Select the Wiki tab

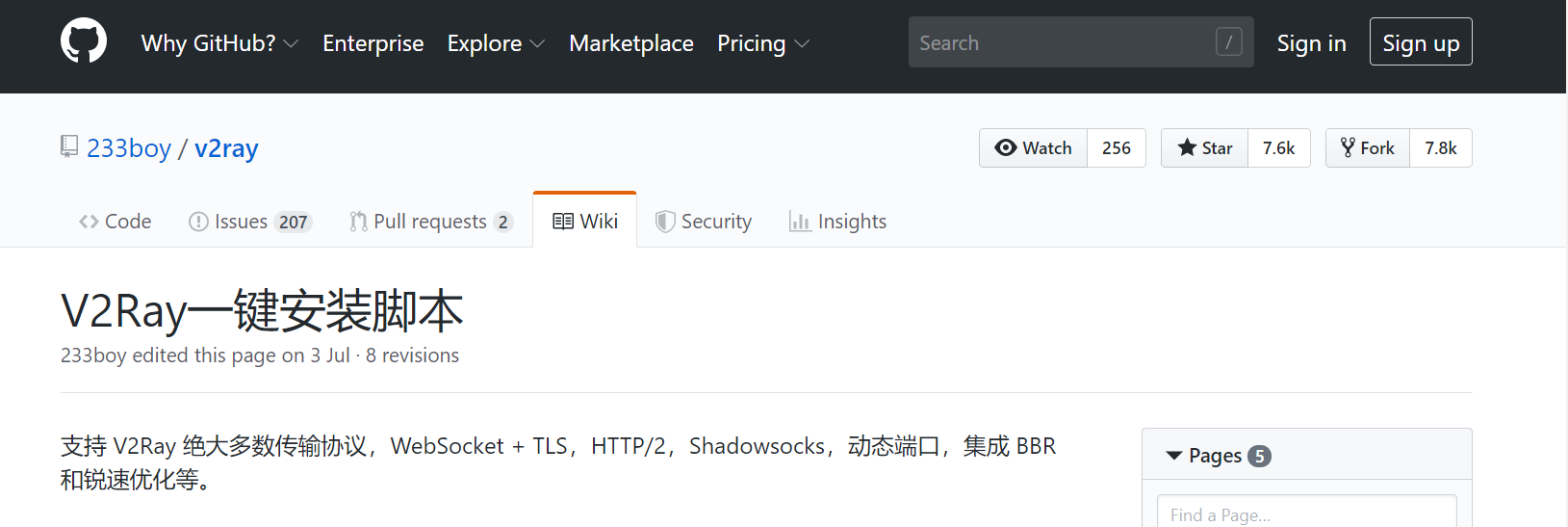585,222
